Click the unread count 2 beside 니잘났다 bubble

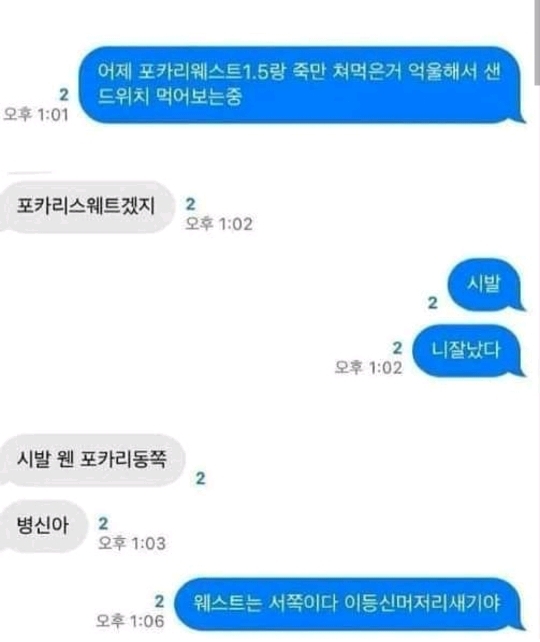pos(397,348)
